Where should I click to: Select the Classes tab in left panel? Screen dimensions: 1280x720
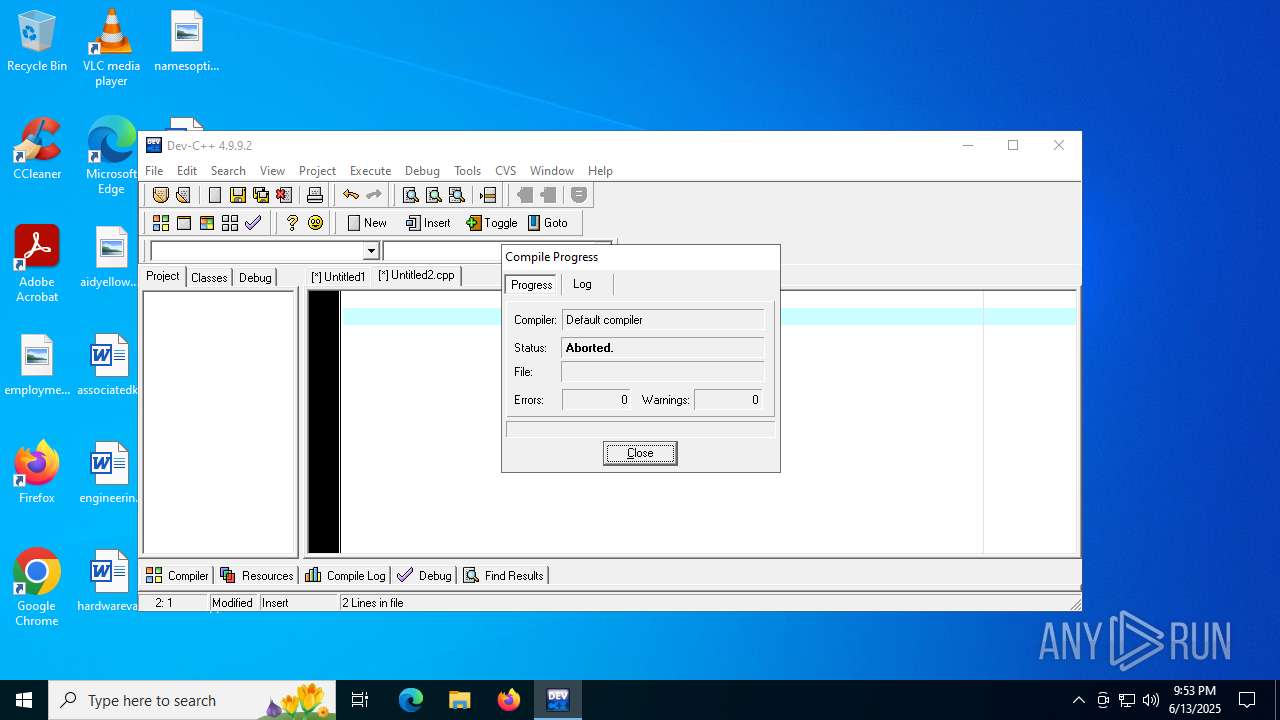click(209, 278)
